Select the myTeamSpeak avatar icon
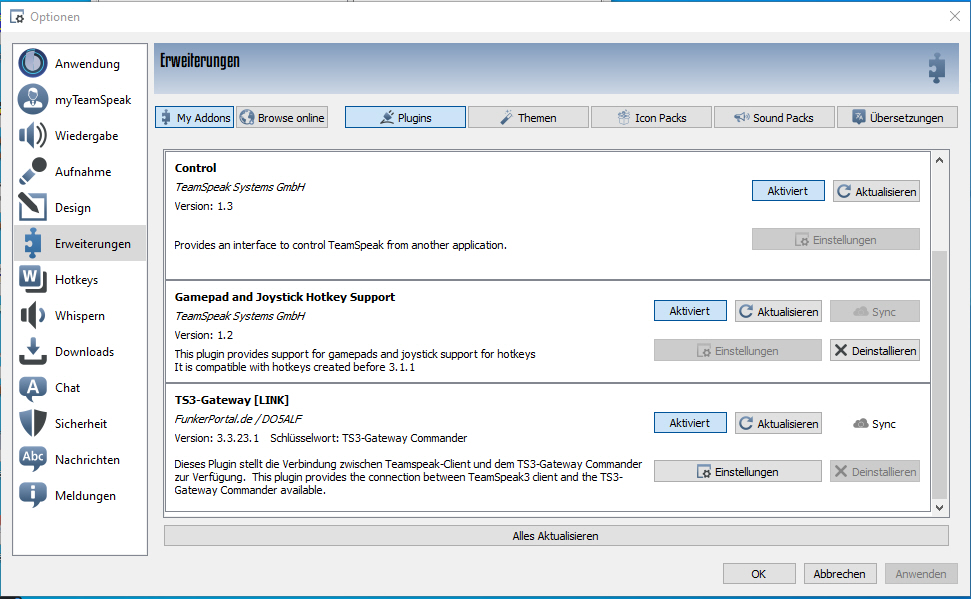Screen dimensions: 971x599 pyautogui.click(x=33, y=99)
